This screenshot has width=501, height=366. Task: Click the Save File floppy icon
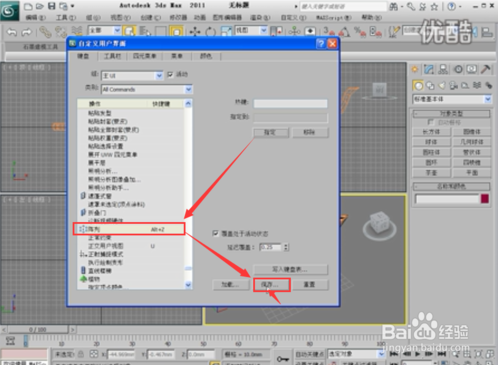[x=51, y=6]
